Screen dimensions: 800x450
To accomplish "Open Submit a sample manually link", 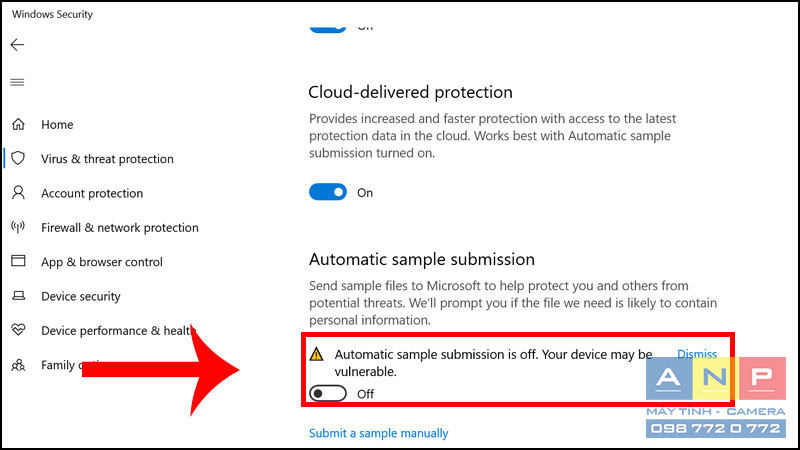I will [x=379, y=433].
